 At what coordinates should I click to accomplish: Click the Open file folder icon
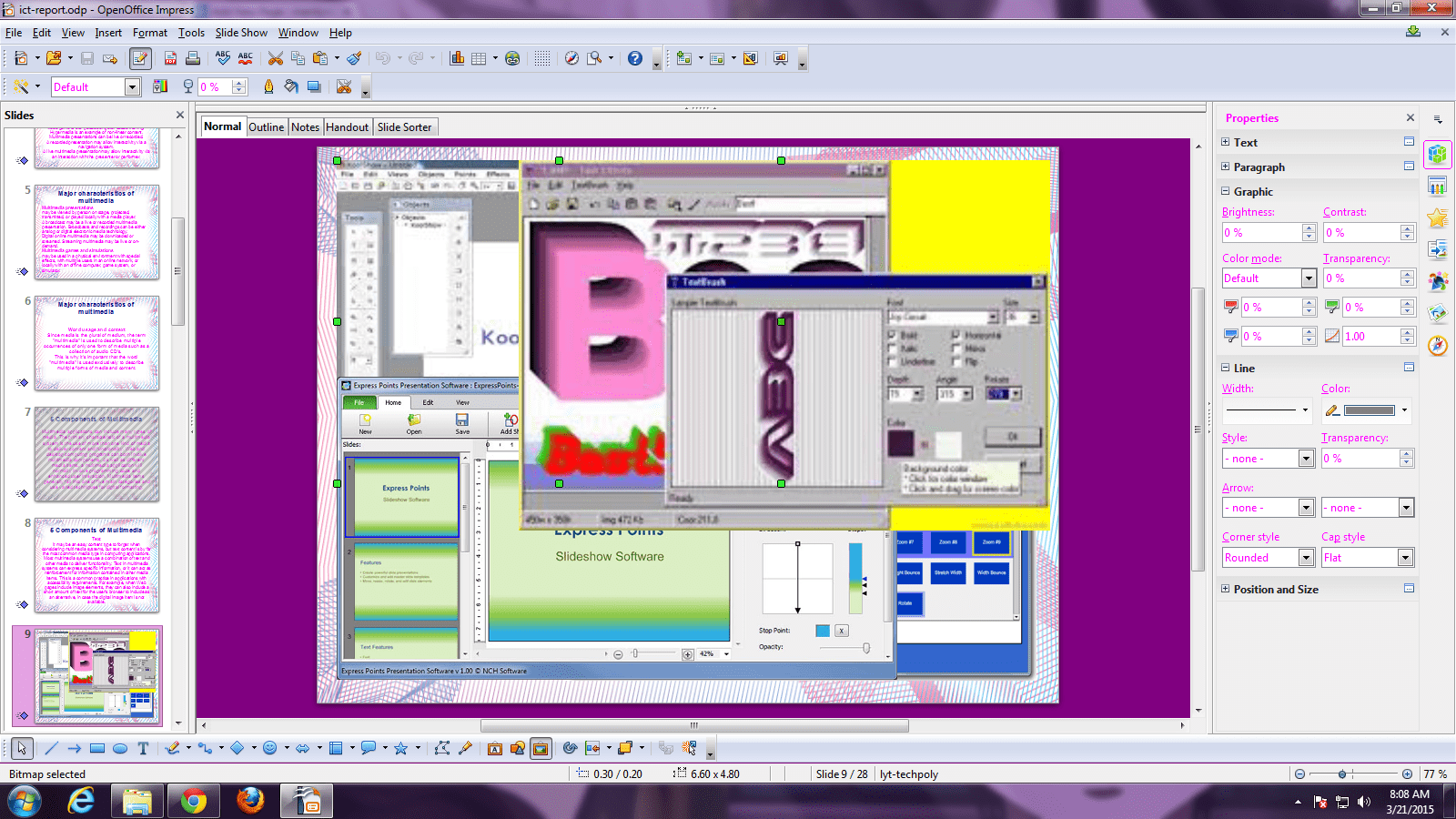[54, 58]
